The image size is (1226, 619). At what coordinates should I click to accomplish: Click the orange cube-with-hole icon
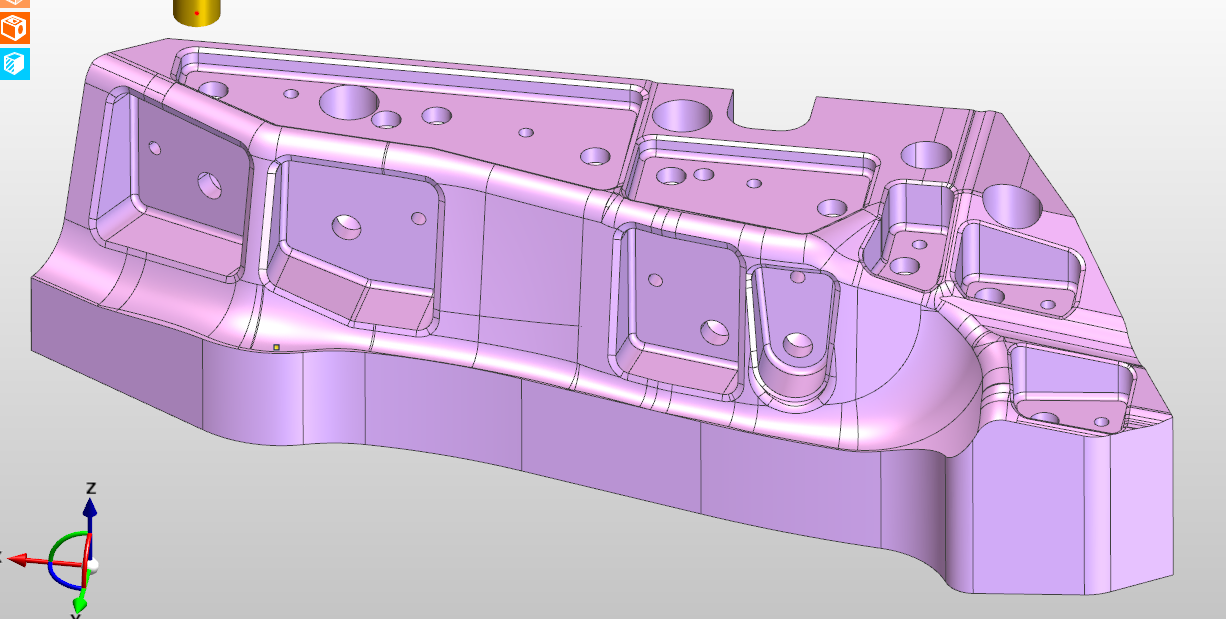[15, 29]
